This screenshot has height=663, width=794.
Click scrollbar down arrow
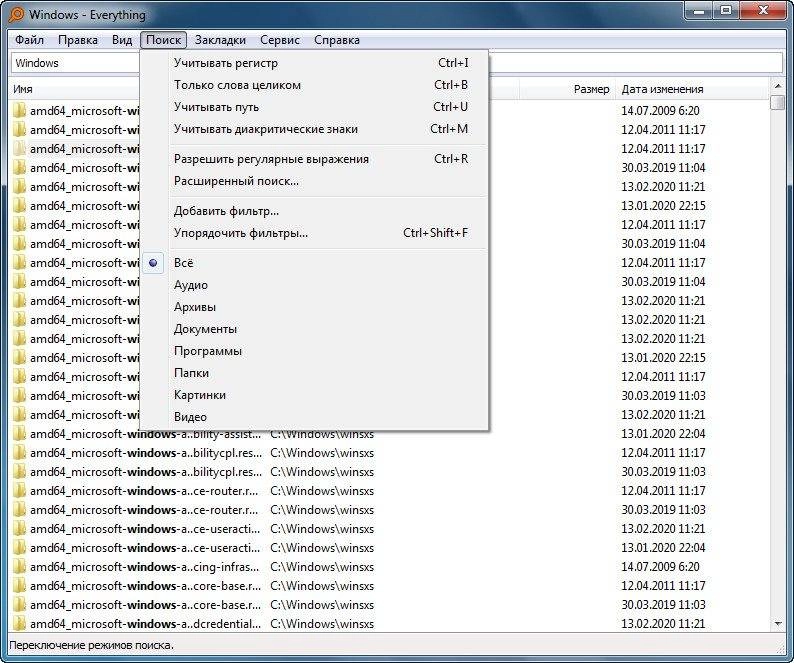pos(777,623)
